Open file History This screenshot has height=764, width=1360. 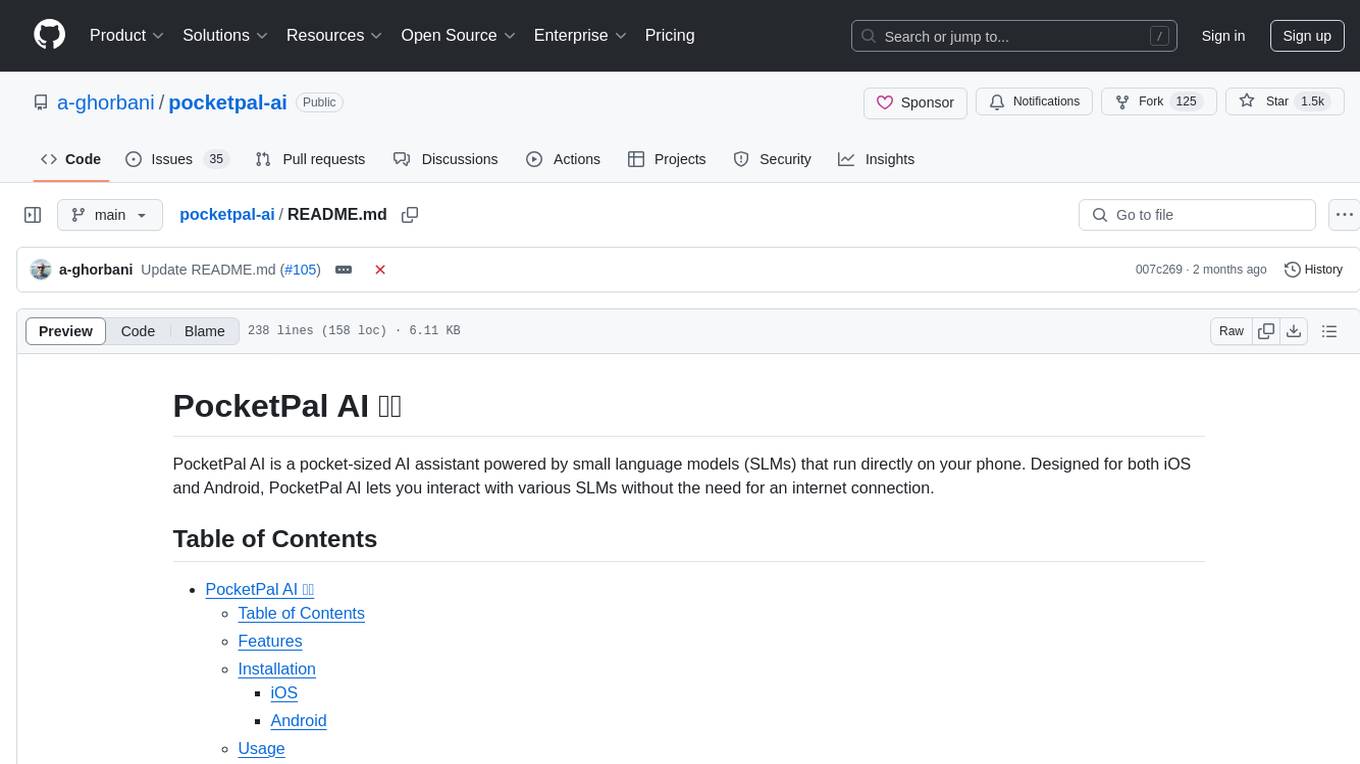click(1313, 270)
